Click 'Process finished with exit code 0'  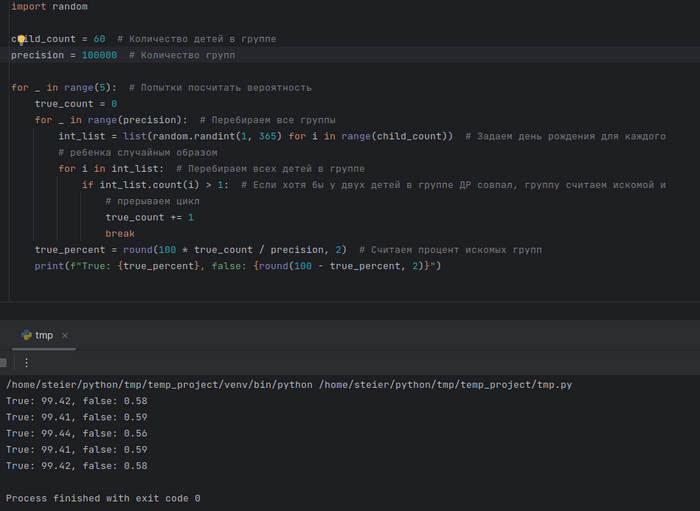103,498
